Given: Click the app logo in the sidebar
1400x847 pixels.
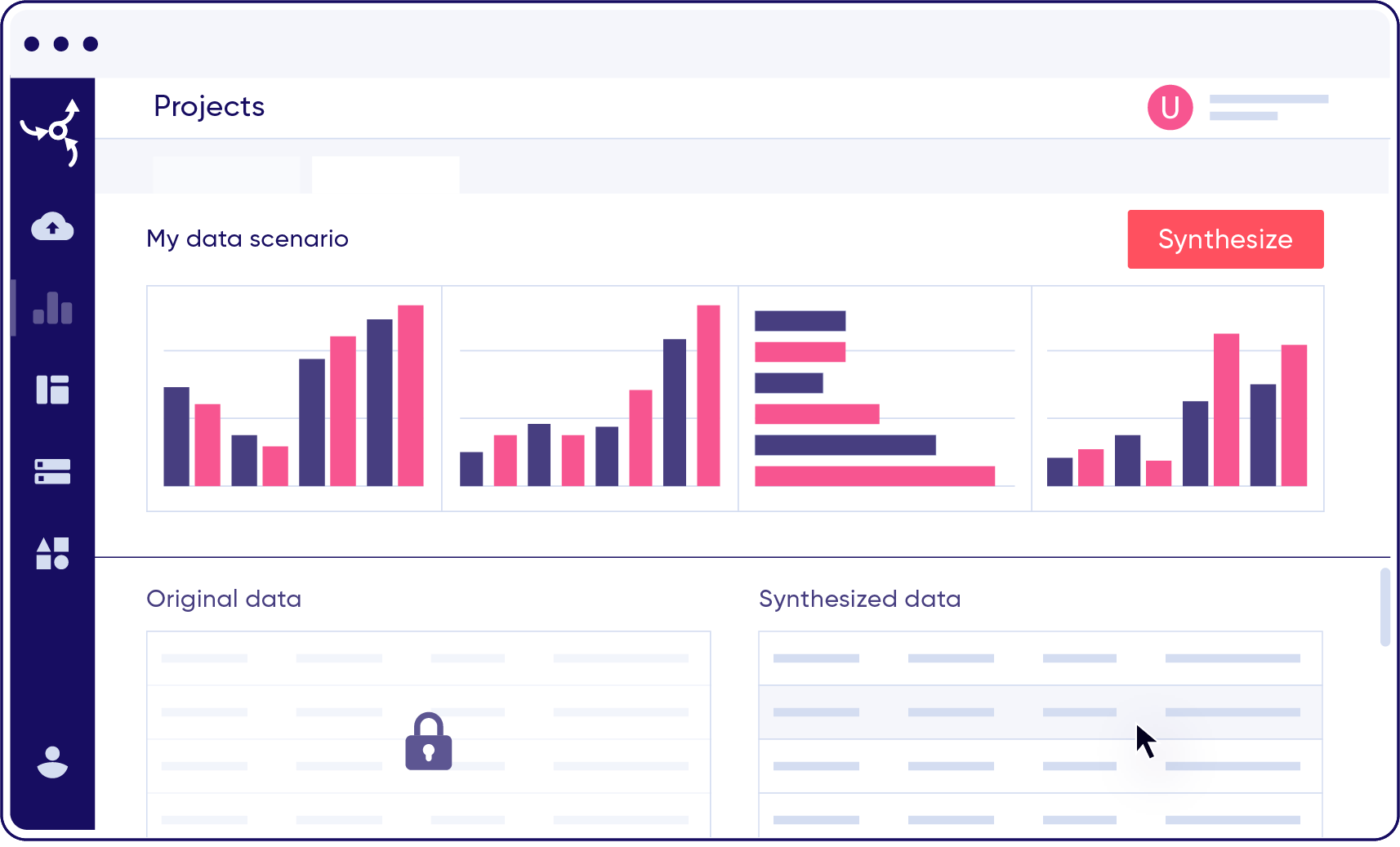Looking at the screenshot, I should click(x=52, y=131).
